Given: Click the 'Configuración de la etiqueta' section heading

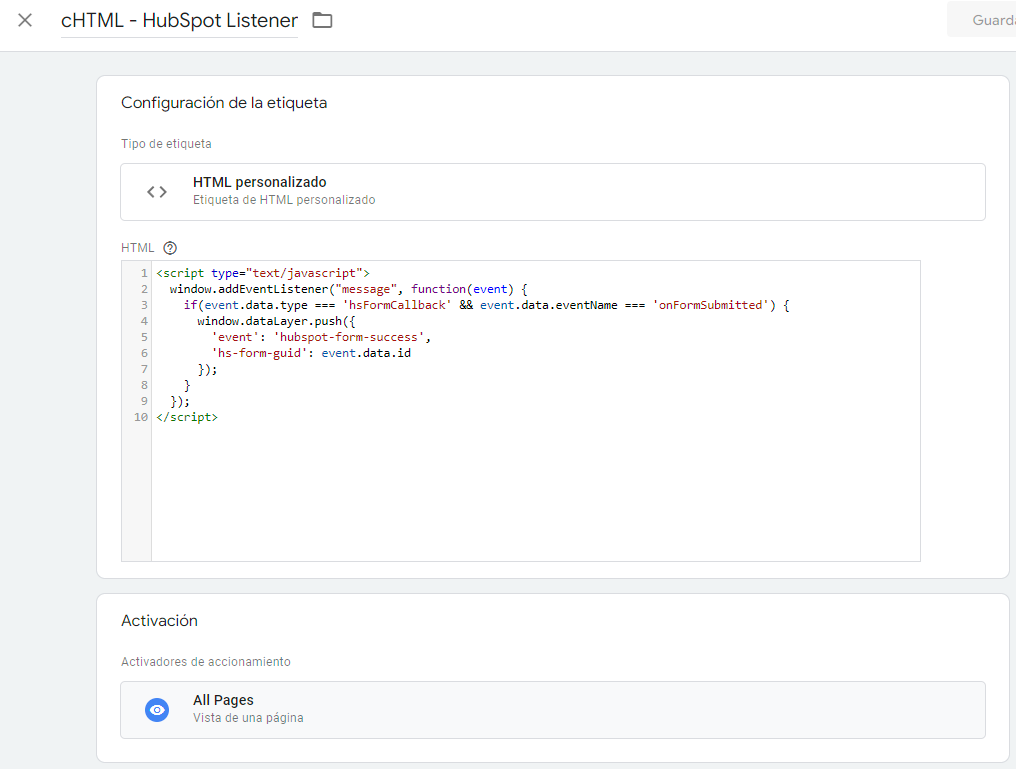Looking at the screenshot, I should click(224, 103).
